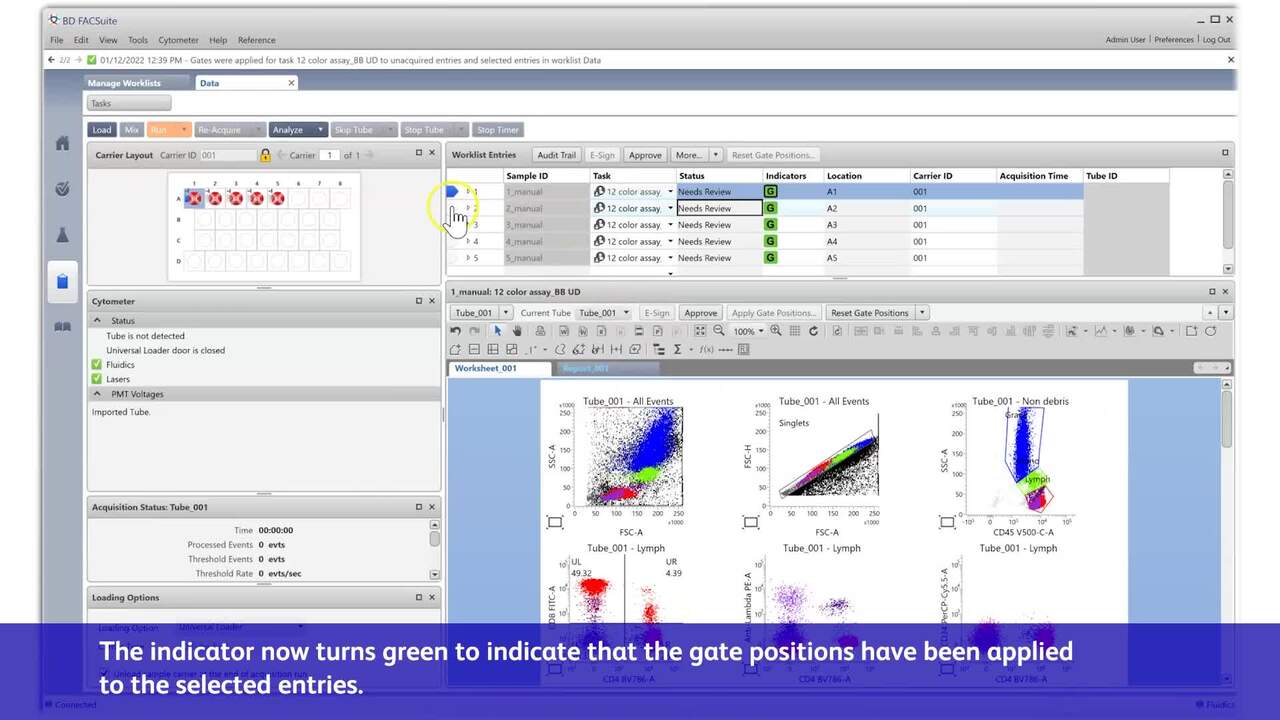The image size is (1280, 720).
Task: Select the arrow pointer tool
Action: [498, 331]
